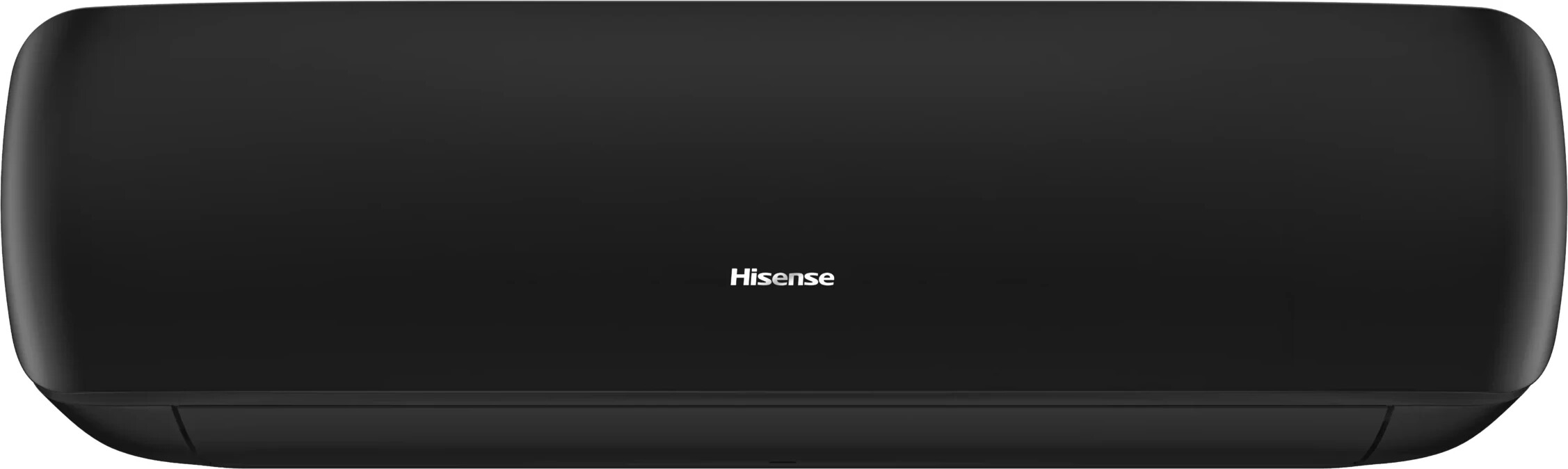Image resolution: width=1568 pixels, height=469 pixels.
Task: Click the letter H in Hisense
Action: tap(739, 278)
